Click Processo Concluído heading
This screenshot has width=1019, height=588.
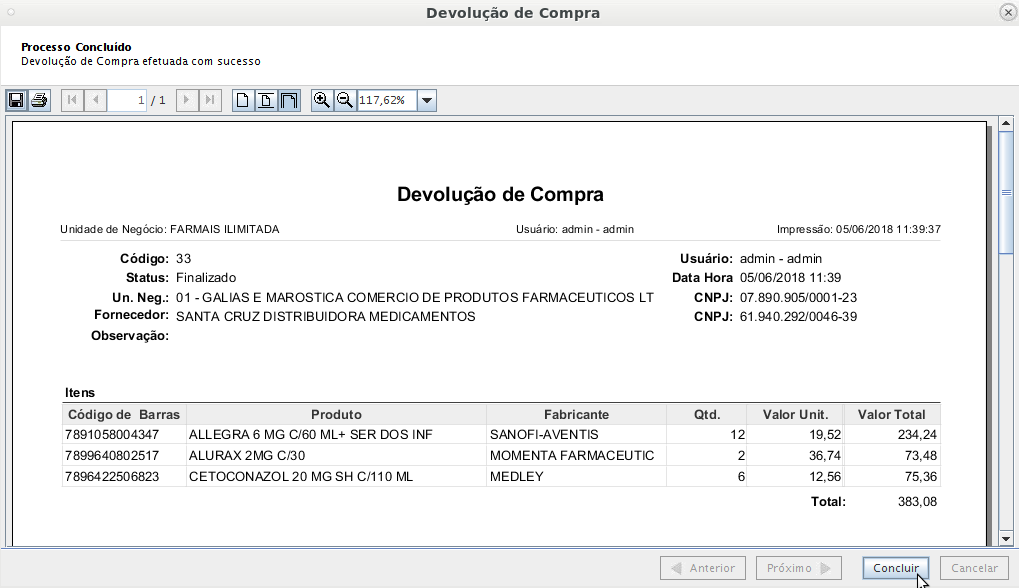(76, 47)
